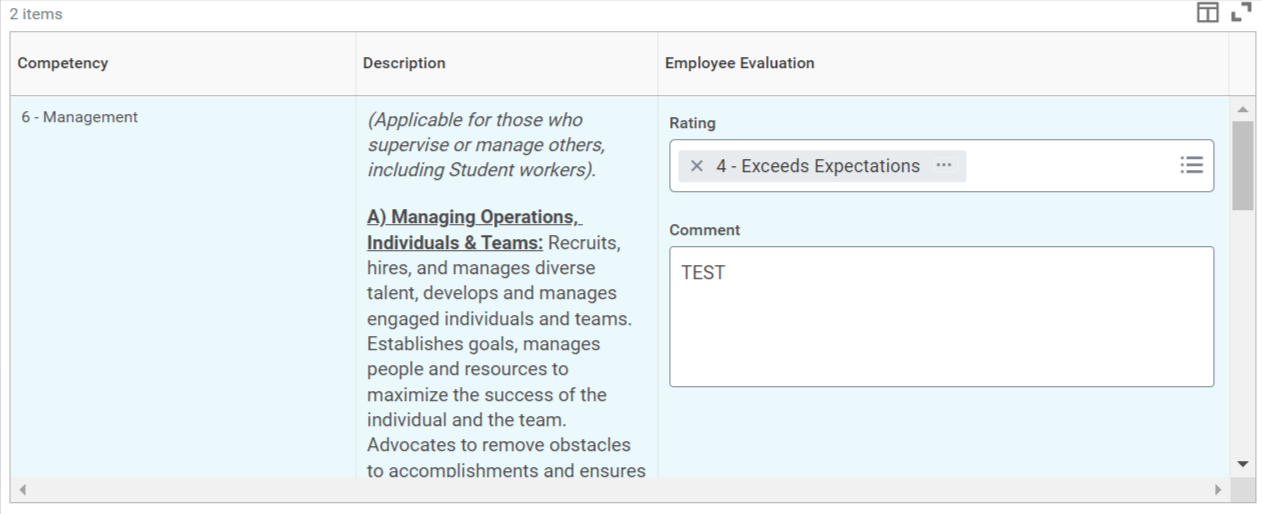
Task: Expand the grid to fullscreen mode
Action: point(1241,13)
